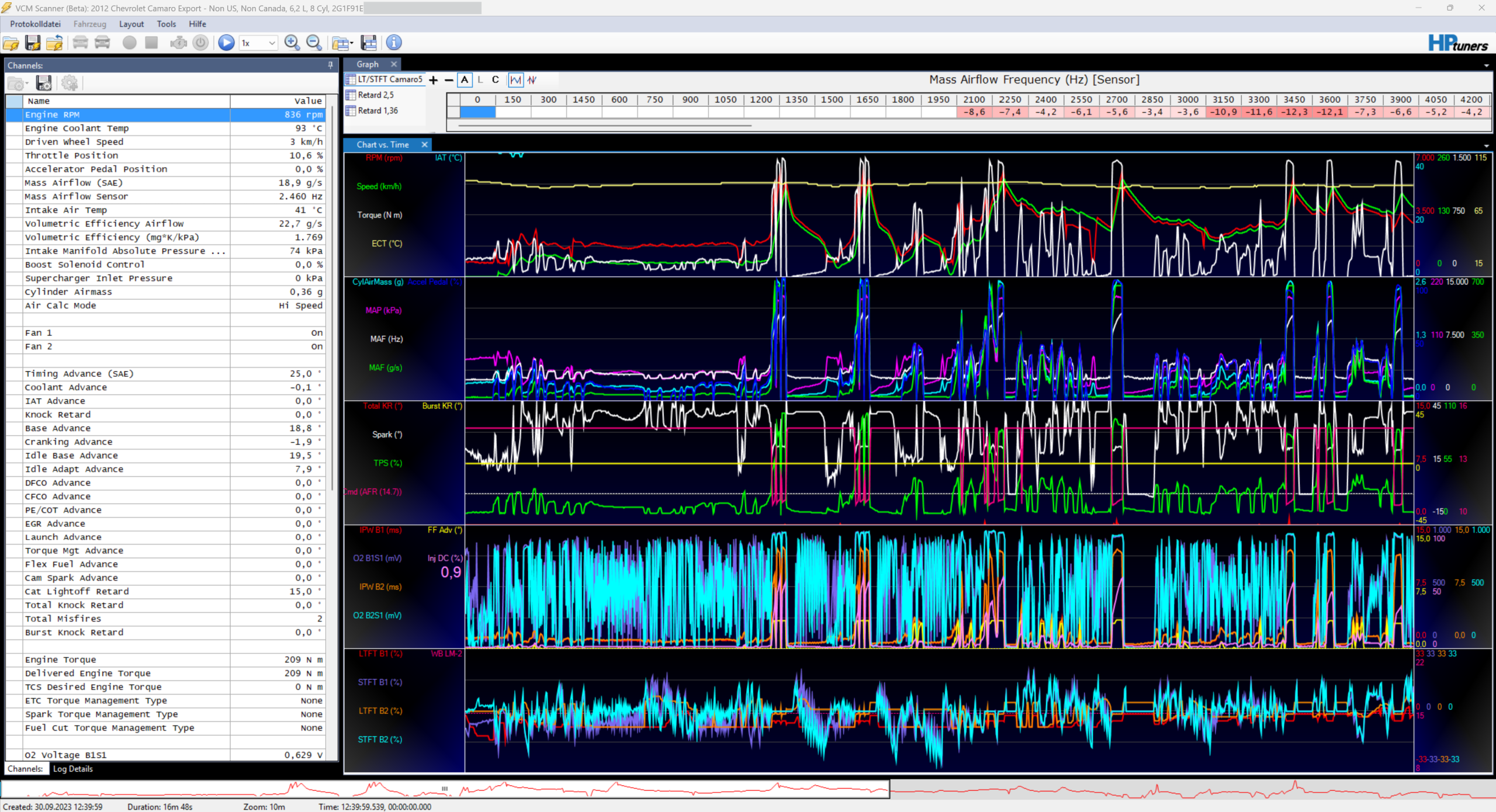Click the STFT B1 (%) legend label
This screenshot has height=812, width=1496.
click(380, 682)
